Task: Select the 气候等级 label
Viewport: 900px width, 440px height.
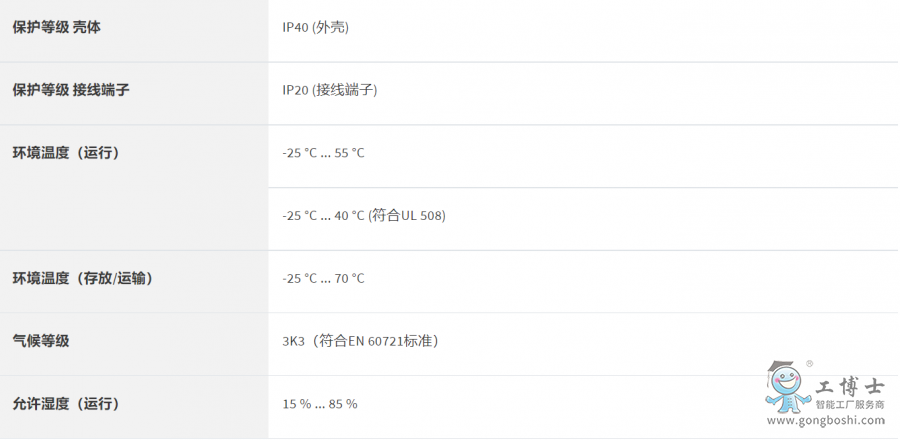Action: click(x=41, y=341)
